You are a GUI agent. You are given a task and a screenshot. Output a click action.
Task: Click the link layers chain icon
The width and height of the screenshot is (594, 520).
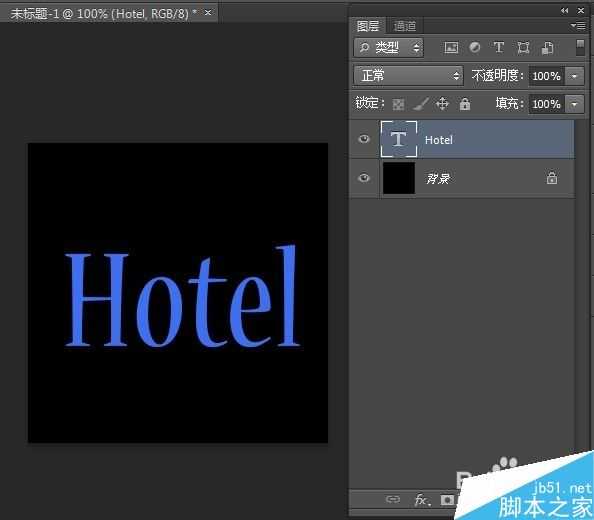point(393,500)
